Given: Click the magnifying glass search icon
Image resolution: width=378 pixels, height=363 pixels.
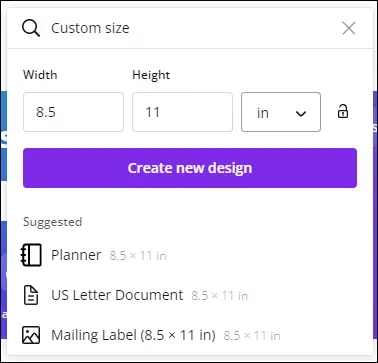Looking at the screenshot, I should (31, 28).
